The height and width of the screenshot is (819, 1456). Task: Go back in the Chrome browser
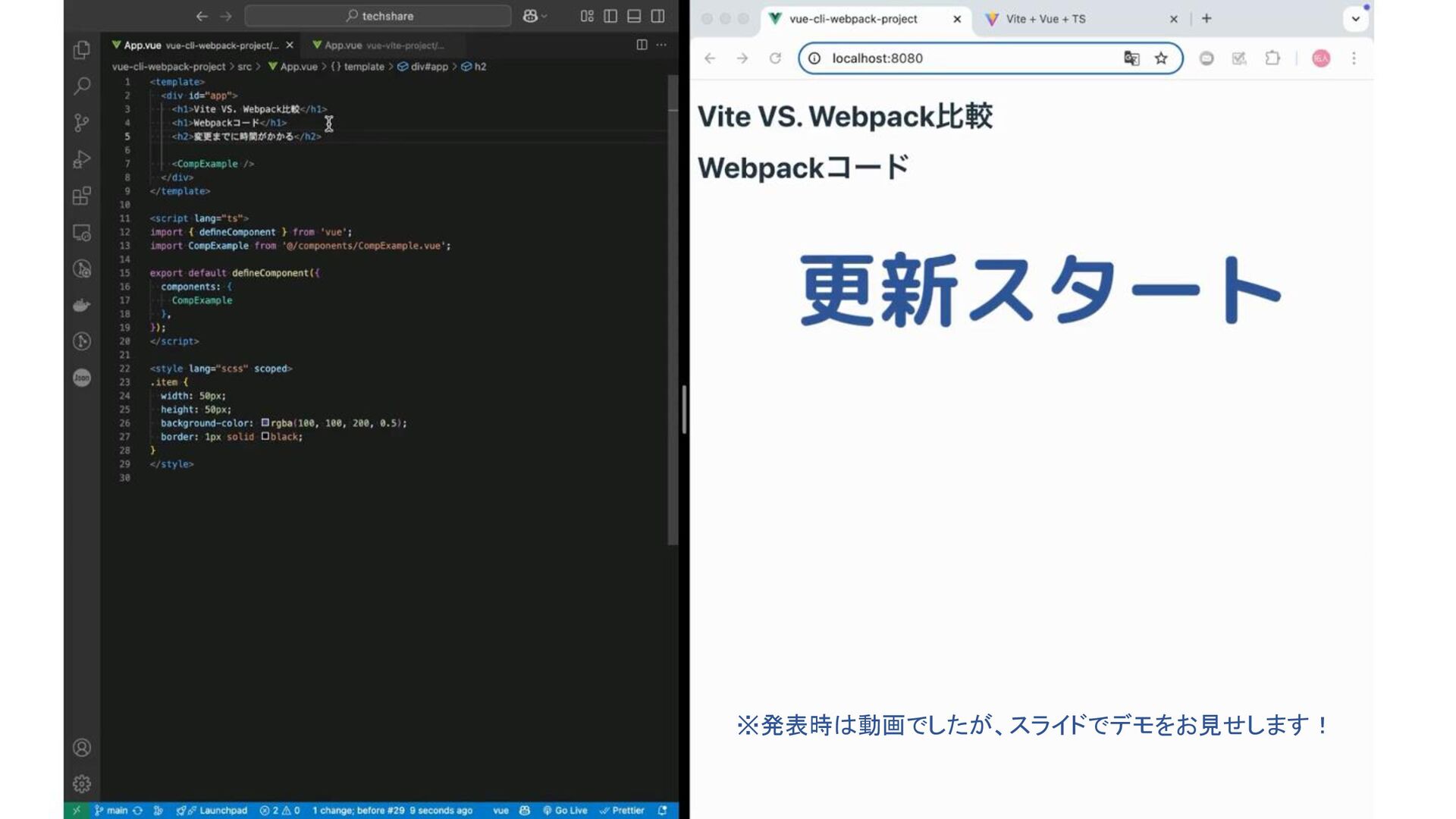coord(710,58)
